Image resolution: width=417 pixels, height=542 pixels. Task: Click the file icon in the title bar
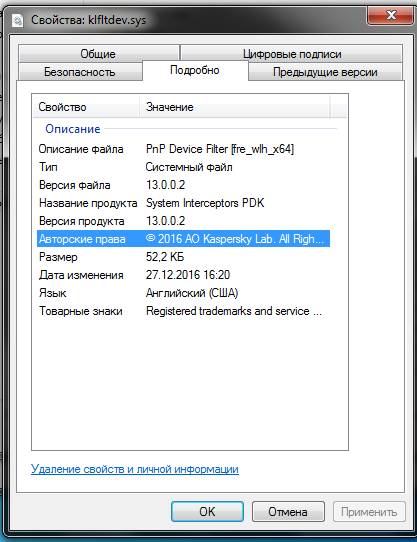coord(17,20)
